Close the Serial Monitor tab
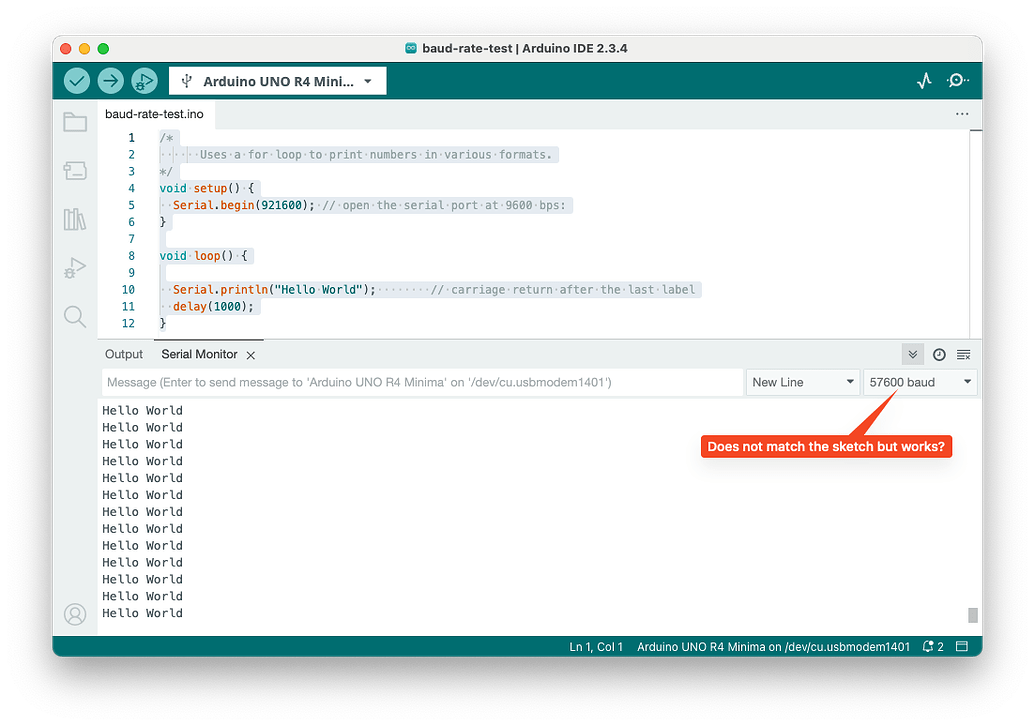 251,355
